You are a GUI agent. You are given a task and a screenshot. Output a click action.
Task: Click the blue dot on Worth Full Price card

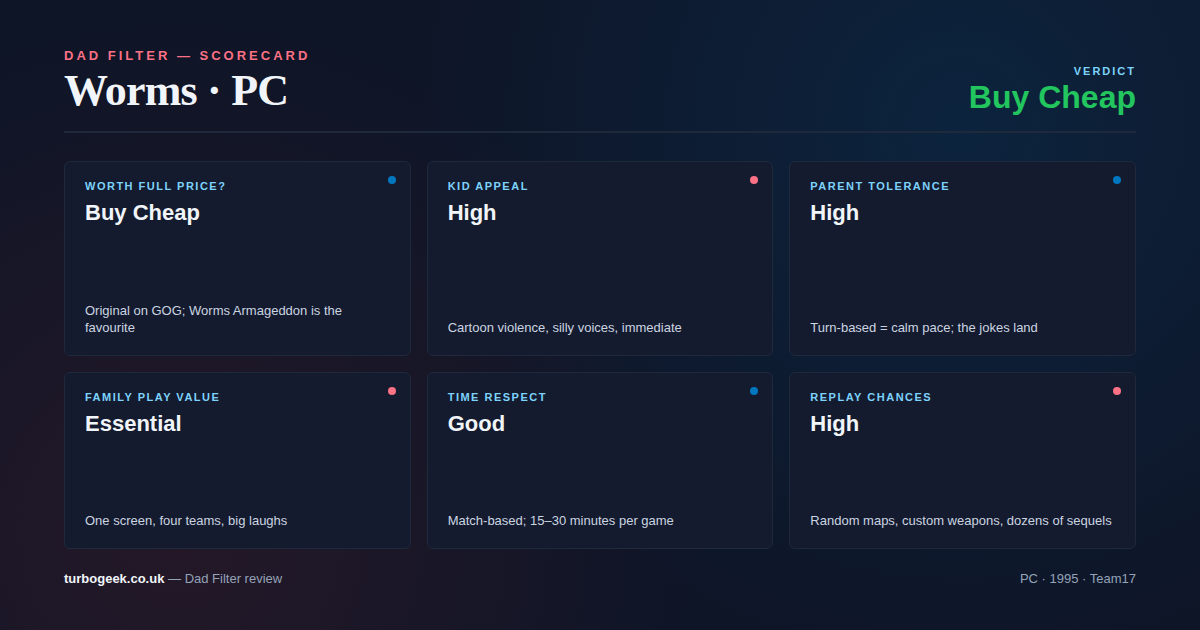point(392,180)
